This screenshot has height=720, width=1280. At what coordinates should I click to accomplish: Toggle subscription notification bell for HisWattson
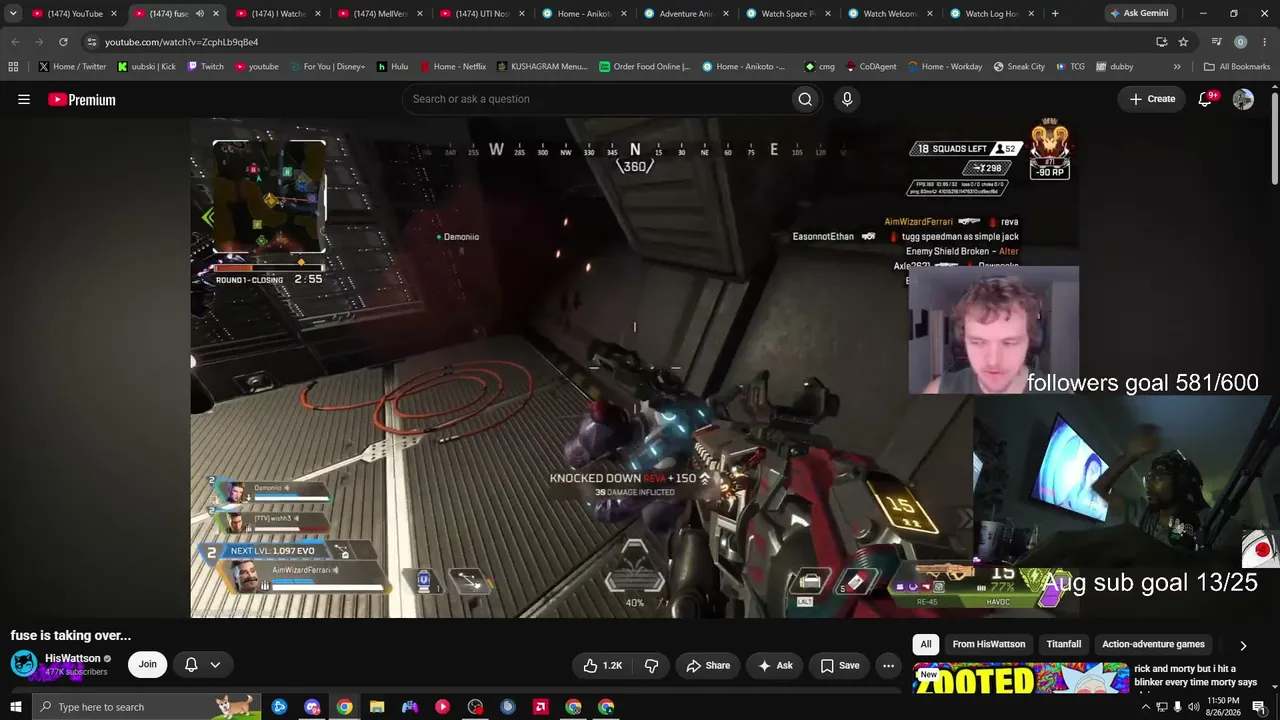click(x=202, y=665)
